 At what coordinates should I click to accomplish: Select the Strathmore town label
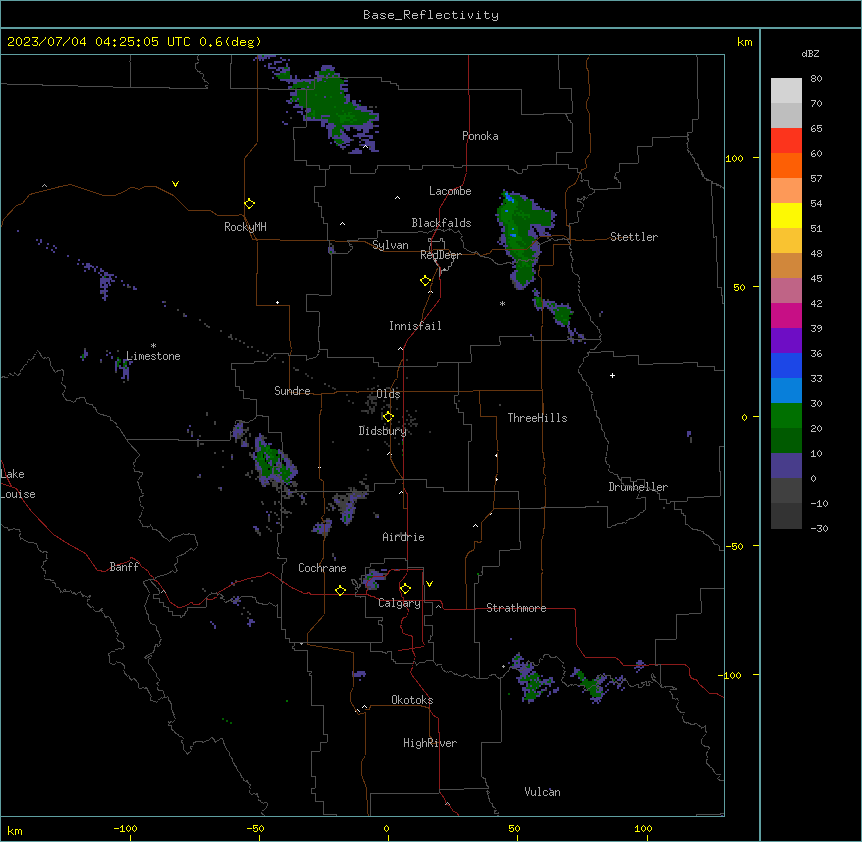coord(516,608)
